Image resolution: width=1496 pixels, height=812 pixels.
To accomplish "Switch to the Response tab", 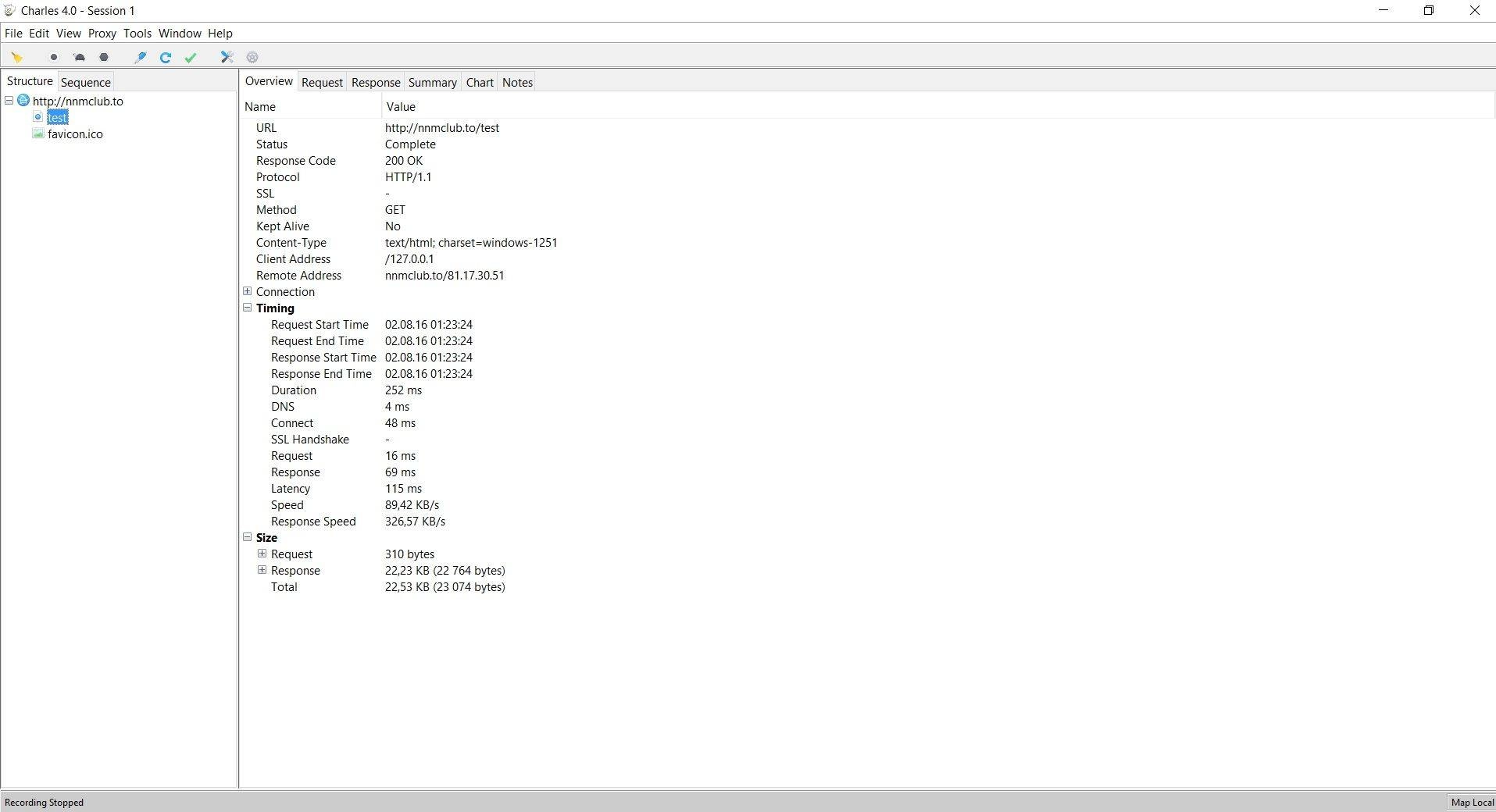I will pyautogui.click(x=376, y=82).
